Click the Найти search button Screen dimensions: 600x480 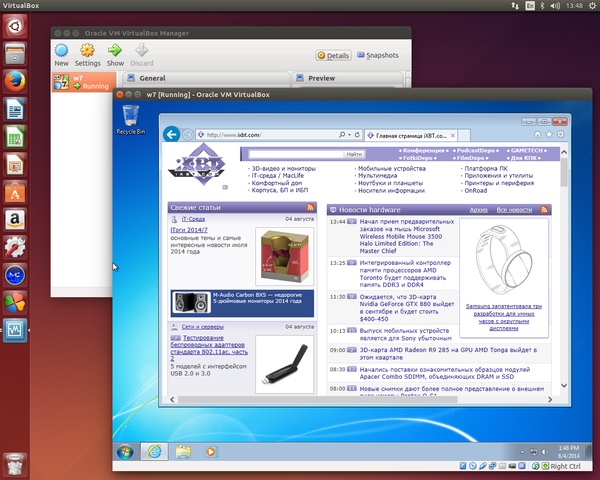353,155
